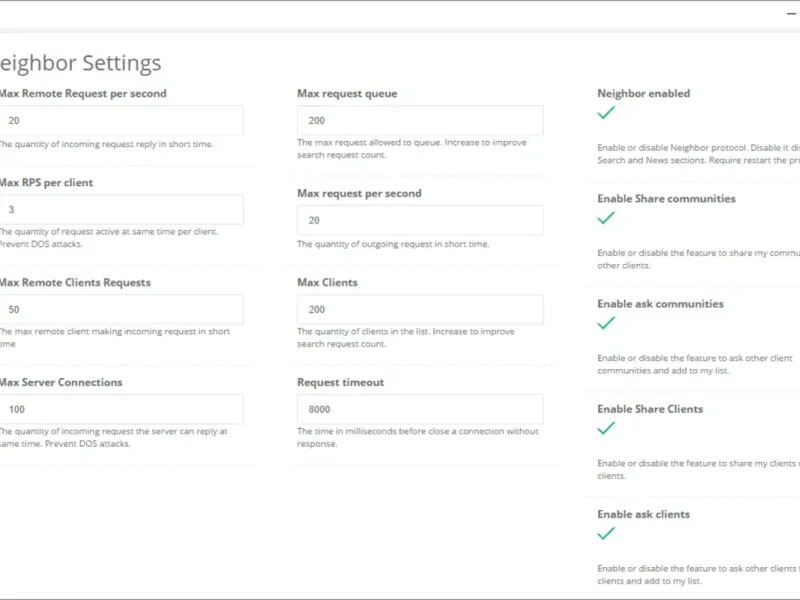Viewport: 800px width, 600px height.
Task: Focus the Max request queue field
Action: click(420, 120)
